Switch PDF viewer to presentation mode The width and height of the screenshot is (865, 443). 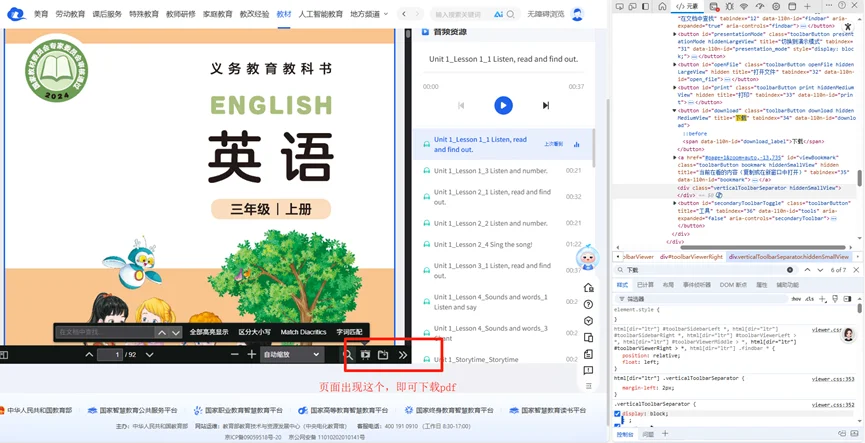point(365,355)
